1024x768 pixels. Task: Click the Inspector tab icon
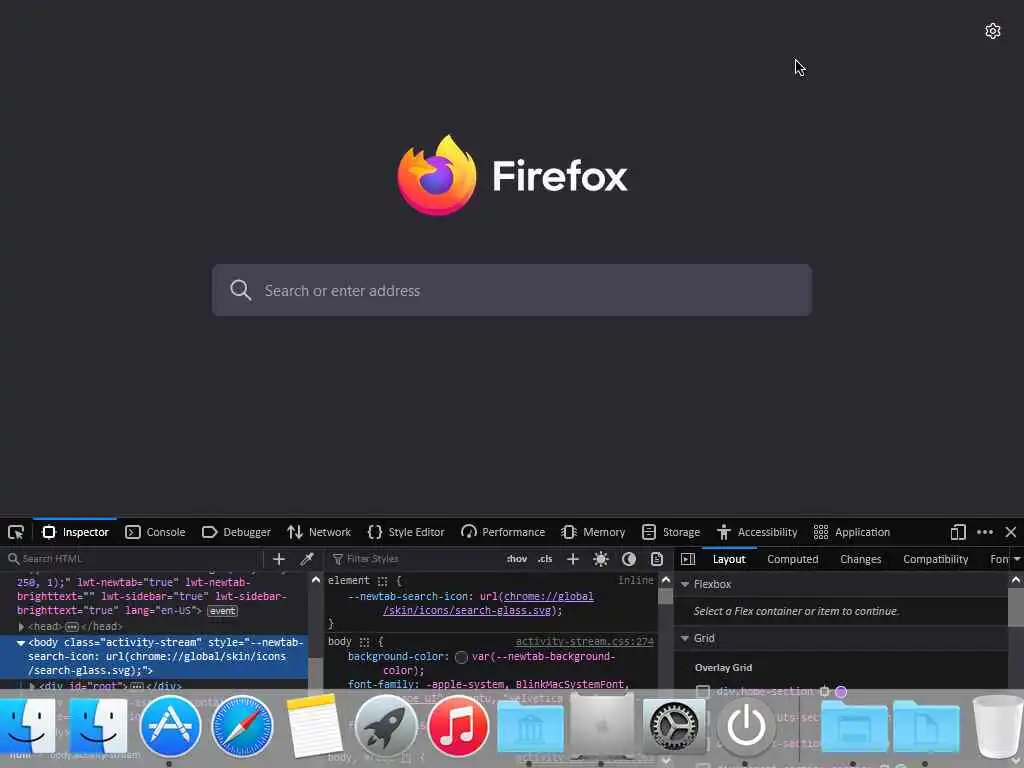(48, 532)
